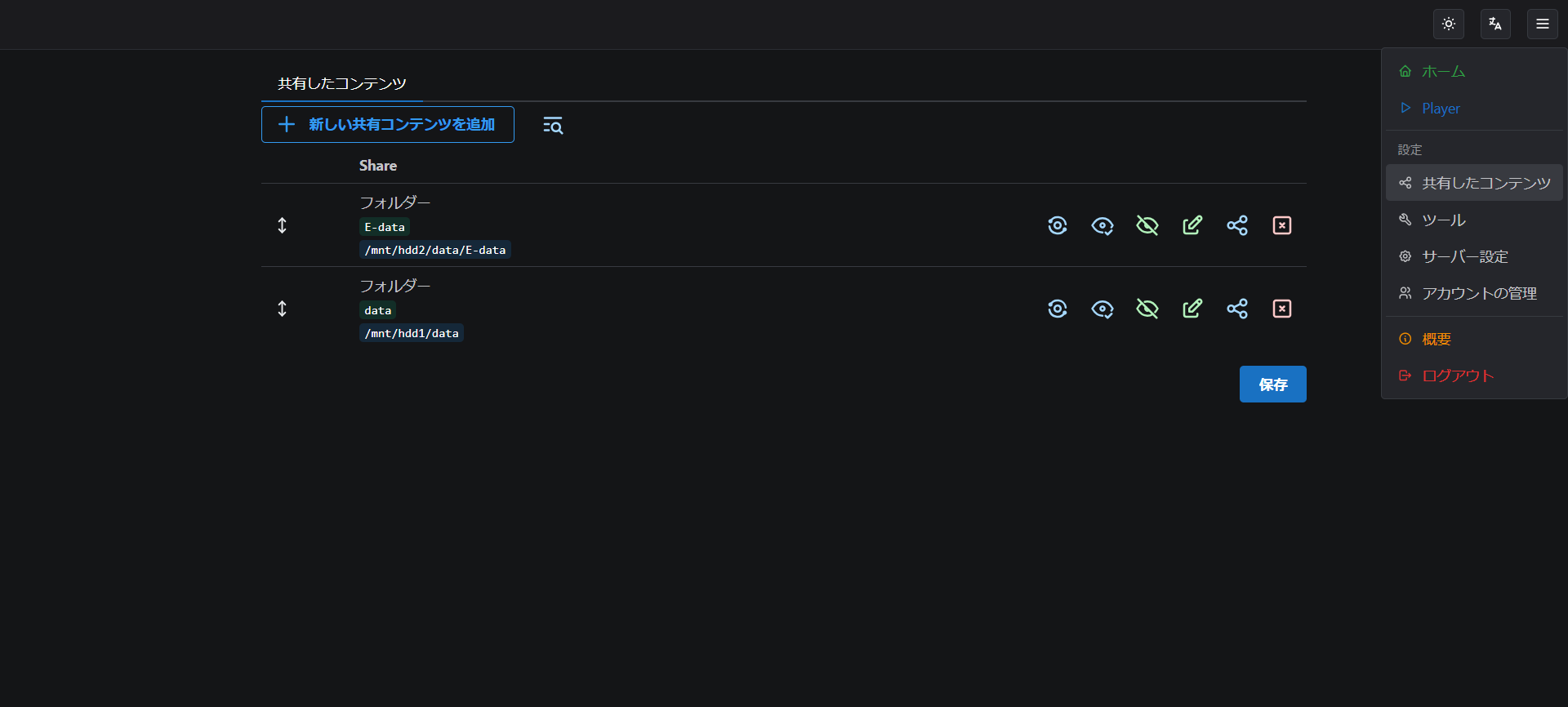Click the scan icon for data folder
Viewport: 1568px width, 707px height.
[x=1057, y=309]
